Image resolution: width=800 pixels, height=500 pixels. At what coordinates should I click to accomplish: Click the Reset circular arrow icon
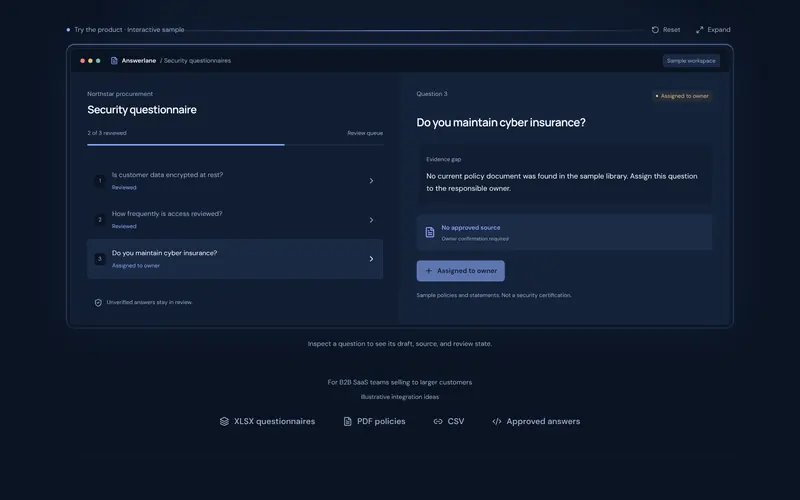(x=655, y=30)
